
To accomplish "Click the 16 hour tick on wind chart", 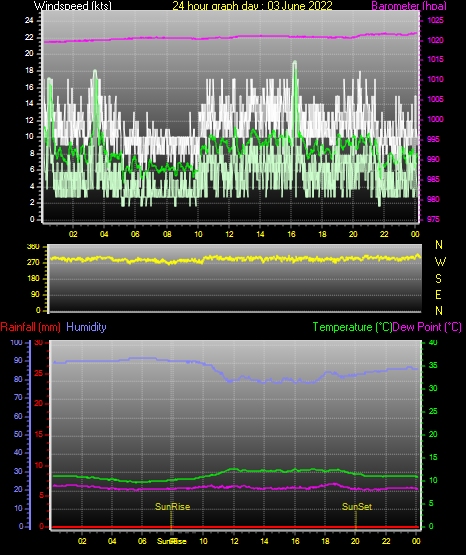I will [x=291, y=234].
